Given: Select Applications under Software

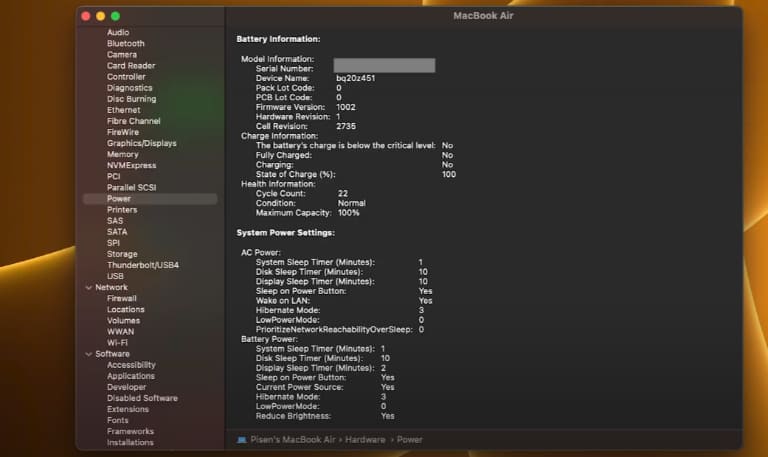Looking at the screenshot, I should tap(131, 376).
